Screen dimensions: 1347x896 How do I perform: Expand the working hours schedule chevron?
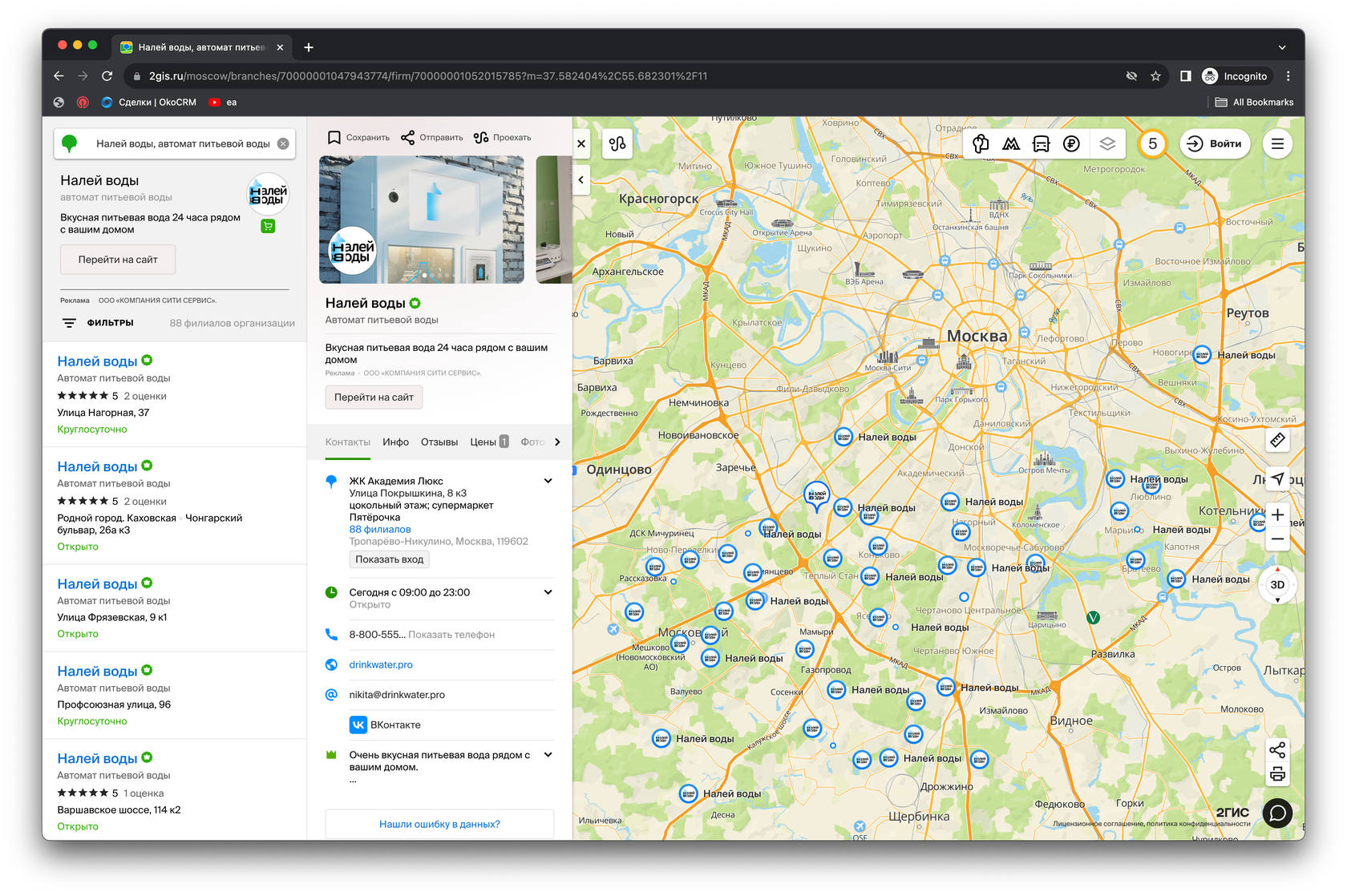[x=548, y=592]
